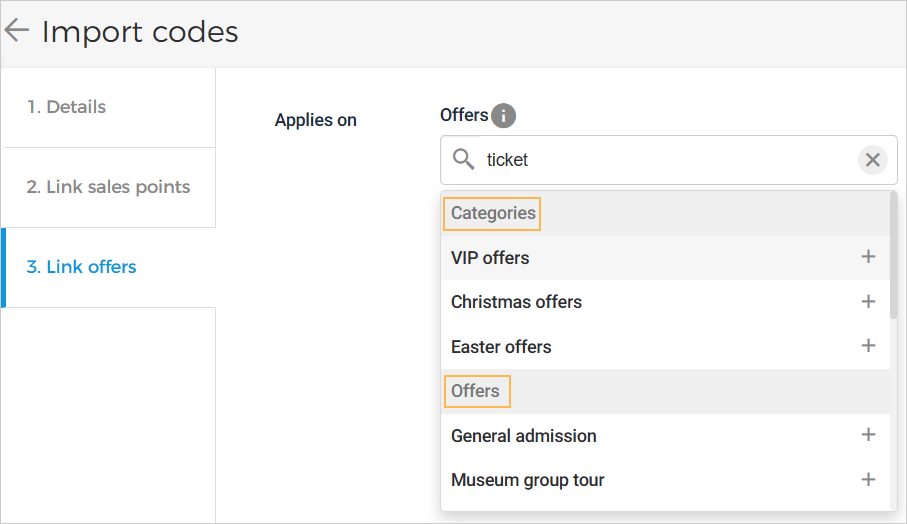Add Easter offers with the plus icon
The image size is (907, 524).
868,346
